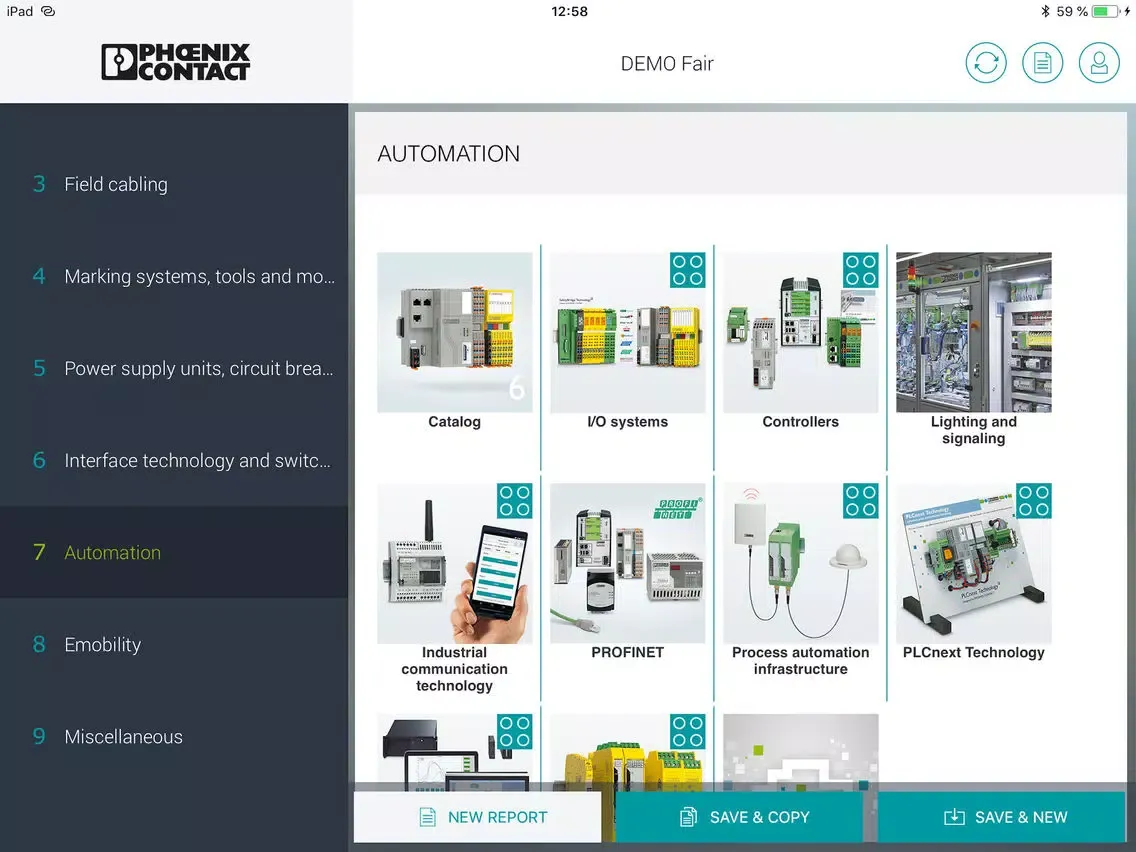
Task: Tap four-circle badge on Industrial communication technology
Action: [x=514, y=501]
